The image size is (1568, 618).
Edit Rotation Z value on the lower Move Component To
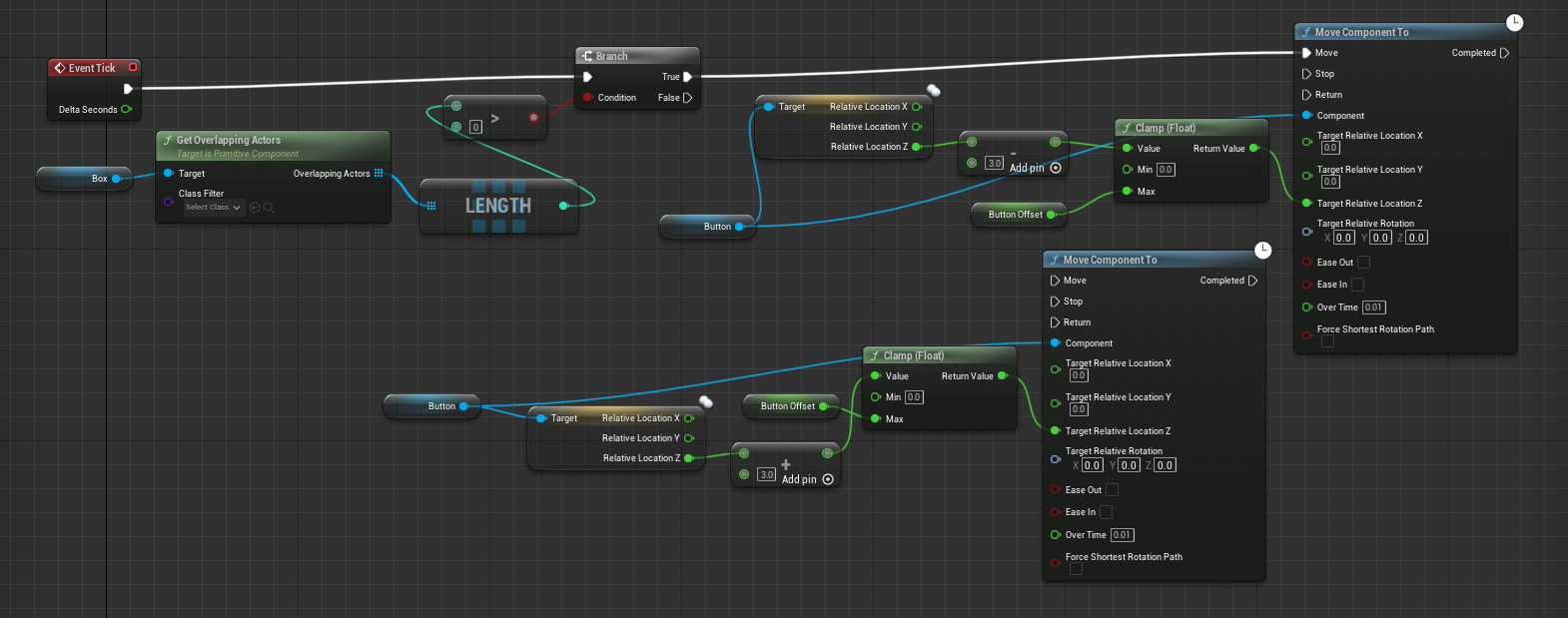[x=1166, y=465]
